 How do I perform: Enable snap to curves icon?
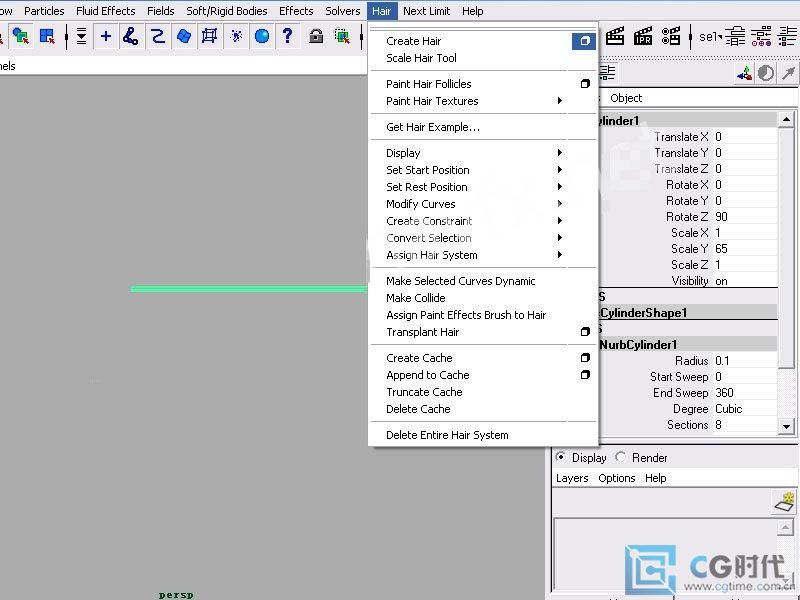coord(131,36)
